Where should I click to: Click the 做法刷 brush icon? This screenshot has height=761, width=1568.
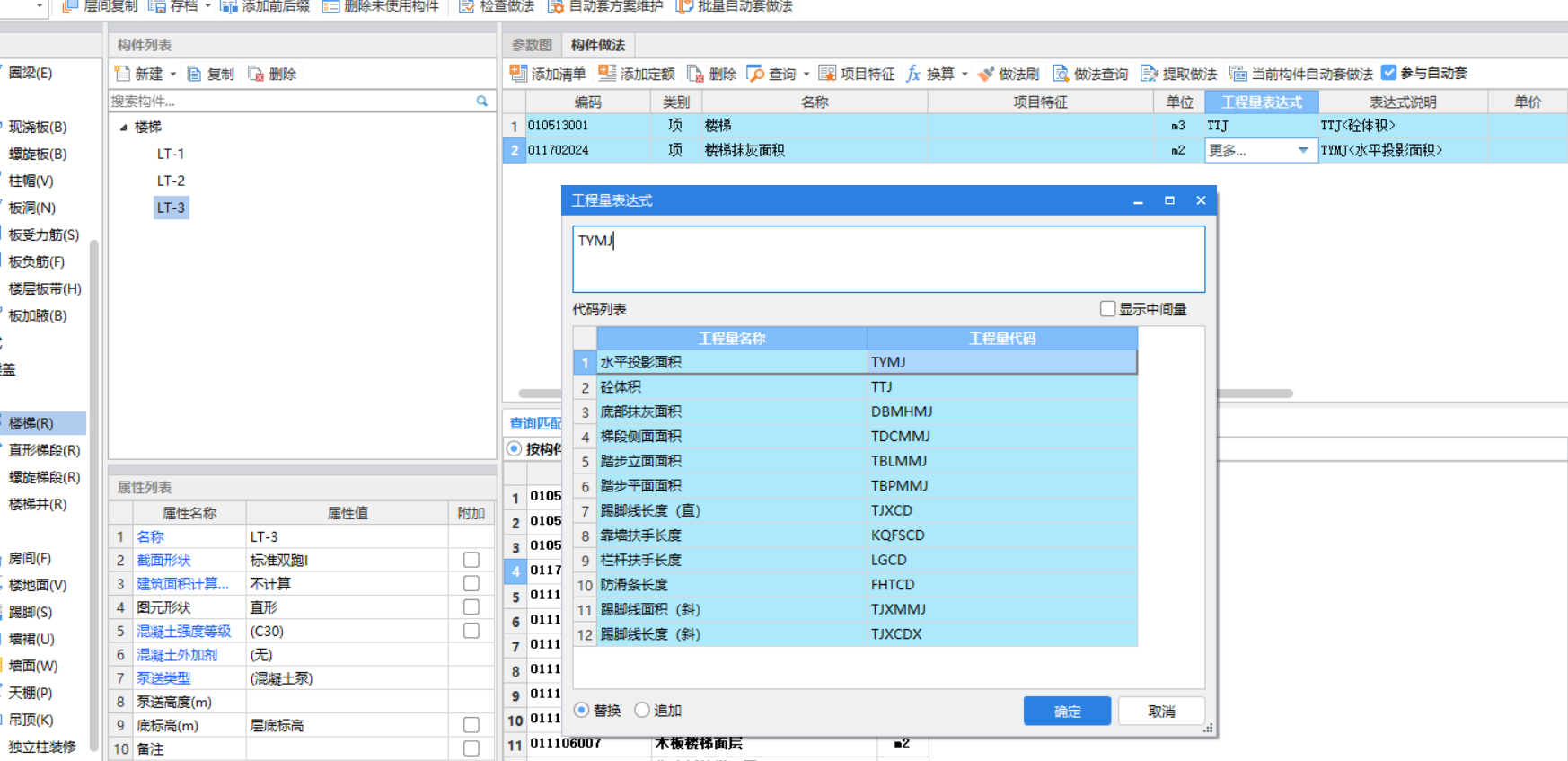(x=986, y=74)
